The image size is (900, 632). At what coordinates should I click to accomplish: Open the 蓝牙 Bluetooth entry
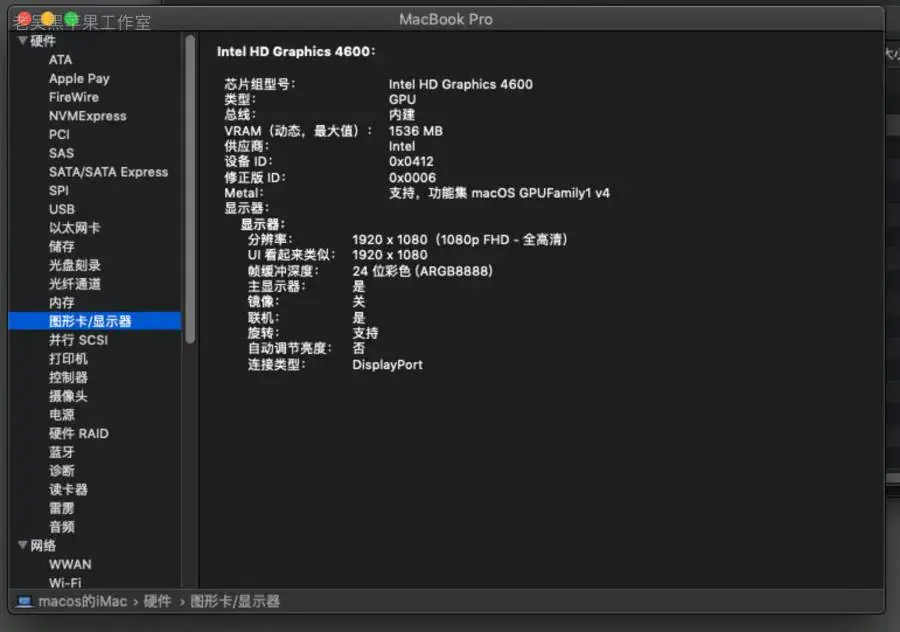click(61, 452)
